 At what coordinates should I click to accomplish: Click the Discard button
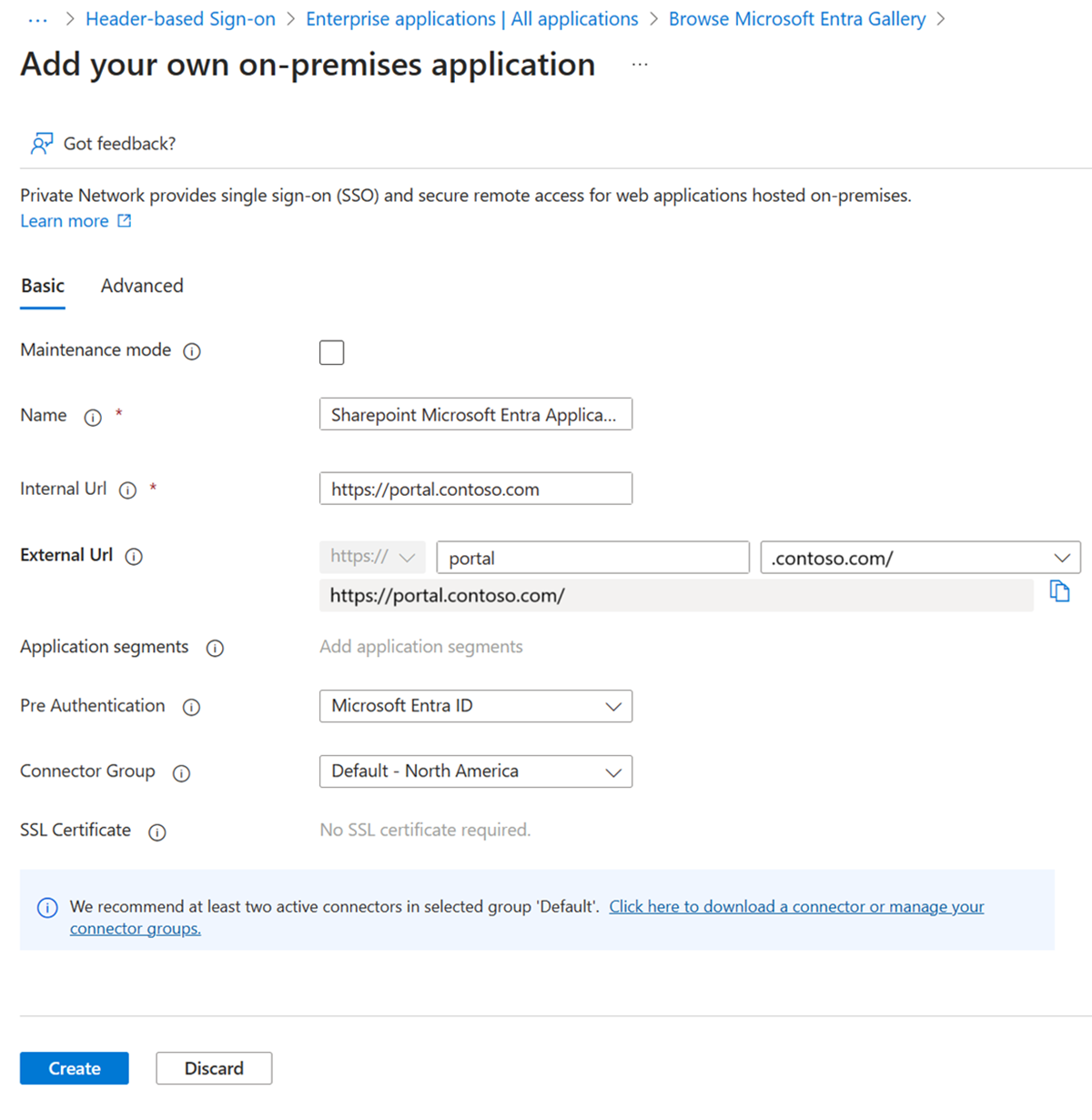pos(214,1068)
